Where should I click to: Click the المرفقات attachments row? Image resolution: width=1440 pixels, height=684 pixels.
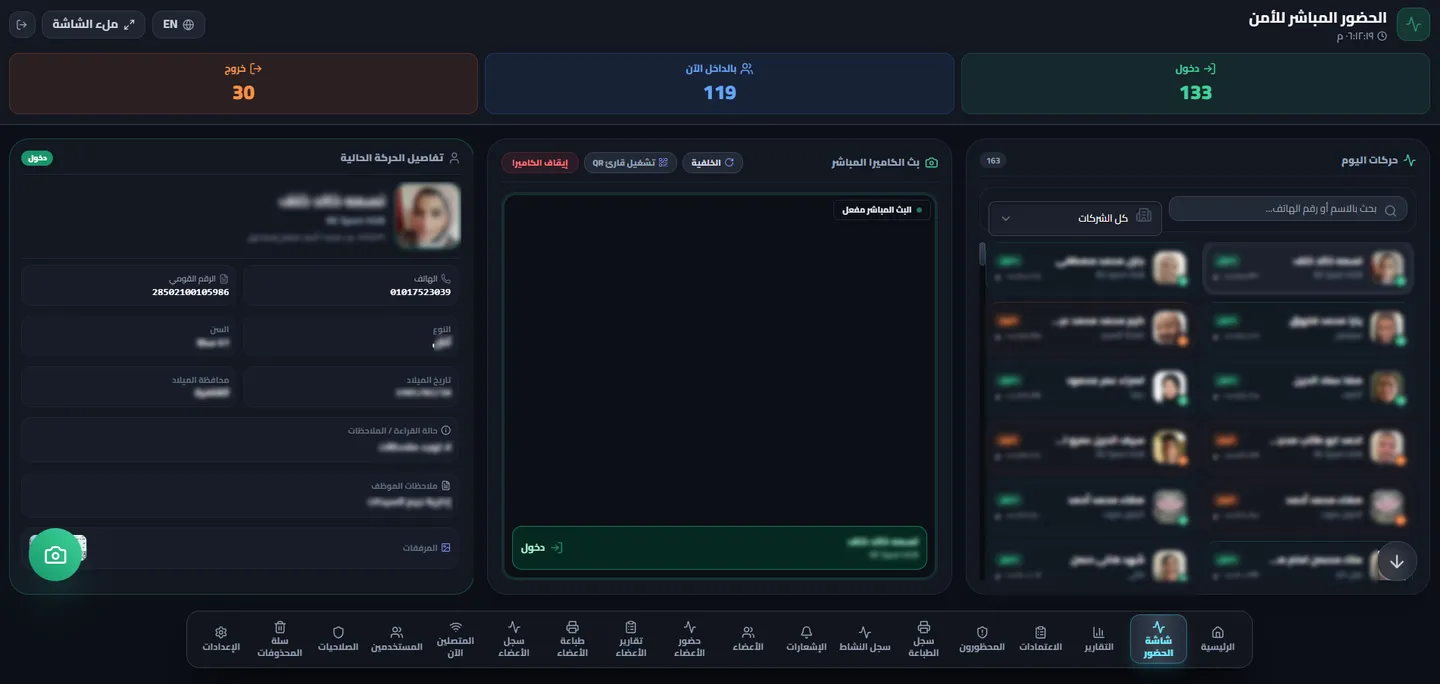(240, 548)
